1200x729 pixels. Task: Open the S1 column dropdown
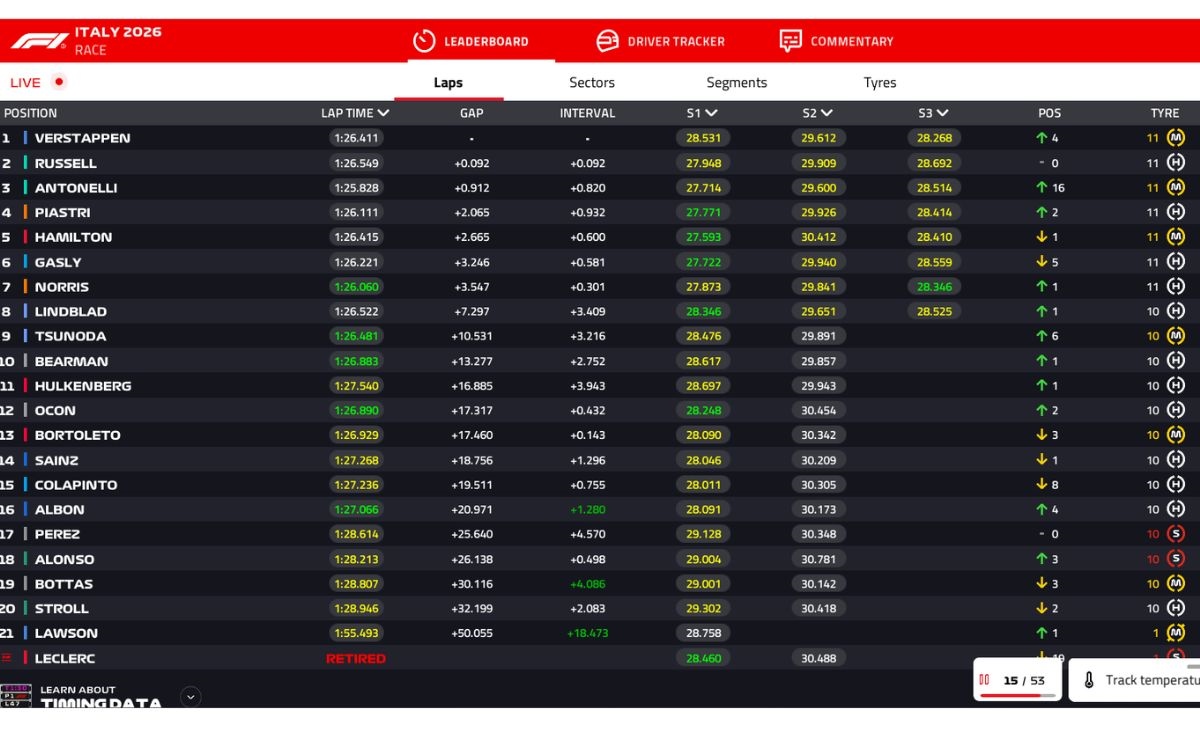click(711, 114)
